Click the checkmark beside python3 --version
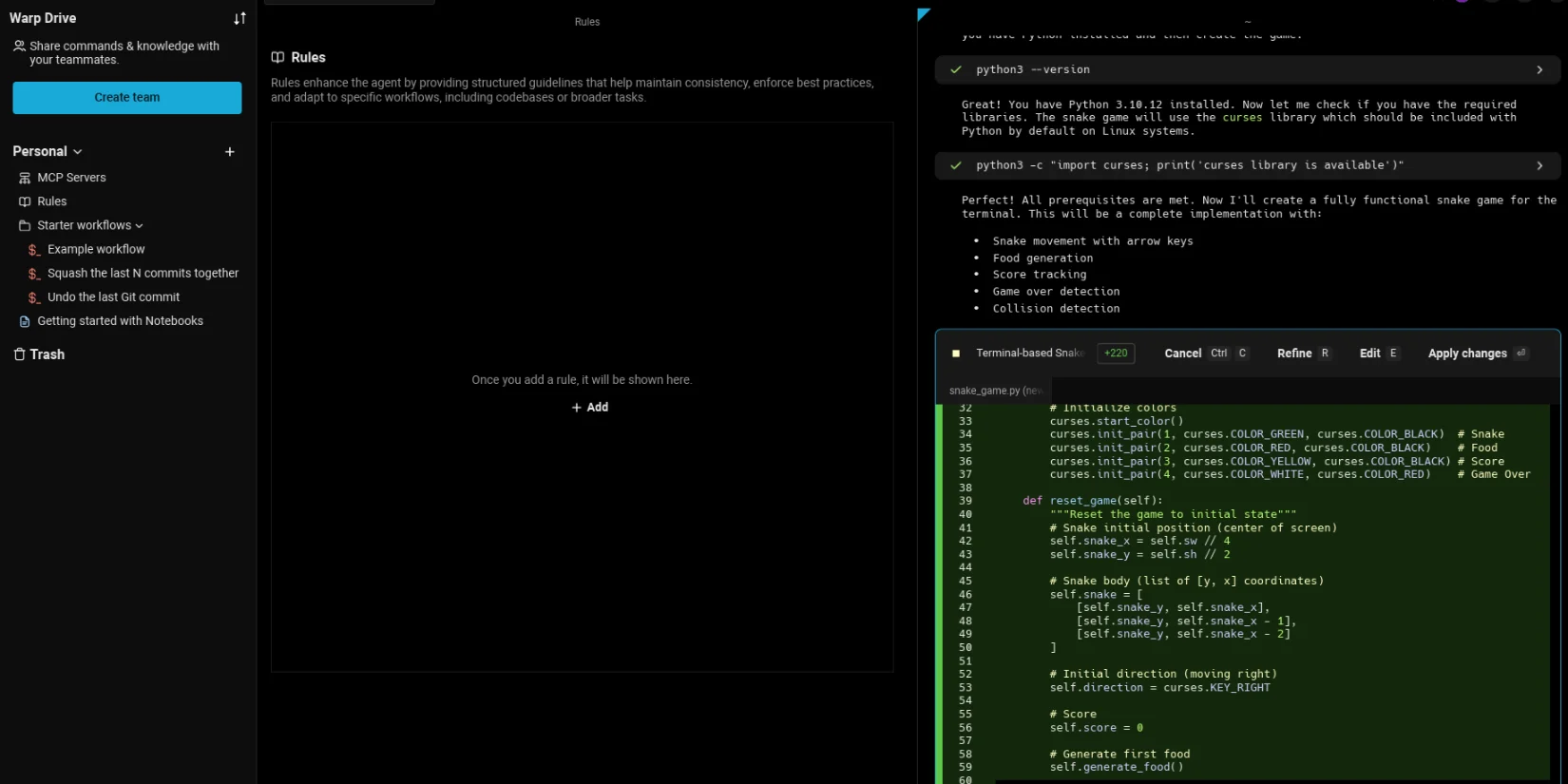 coord(956,70)
